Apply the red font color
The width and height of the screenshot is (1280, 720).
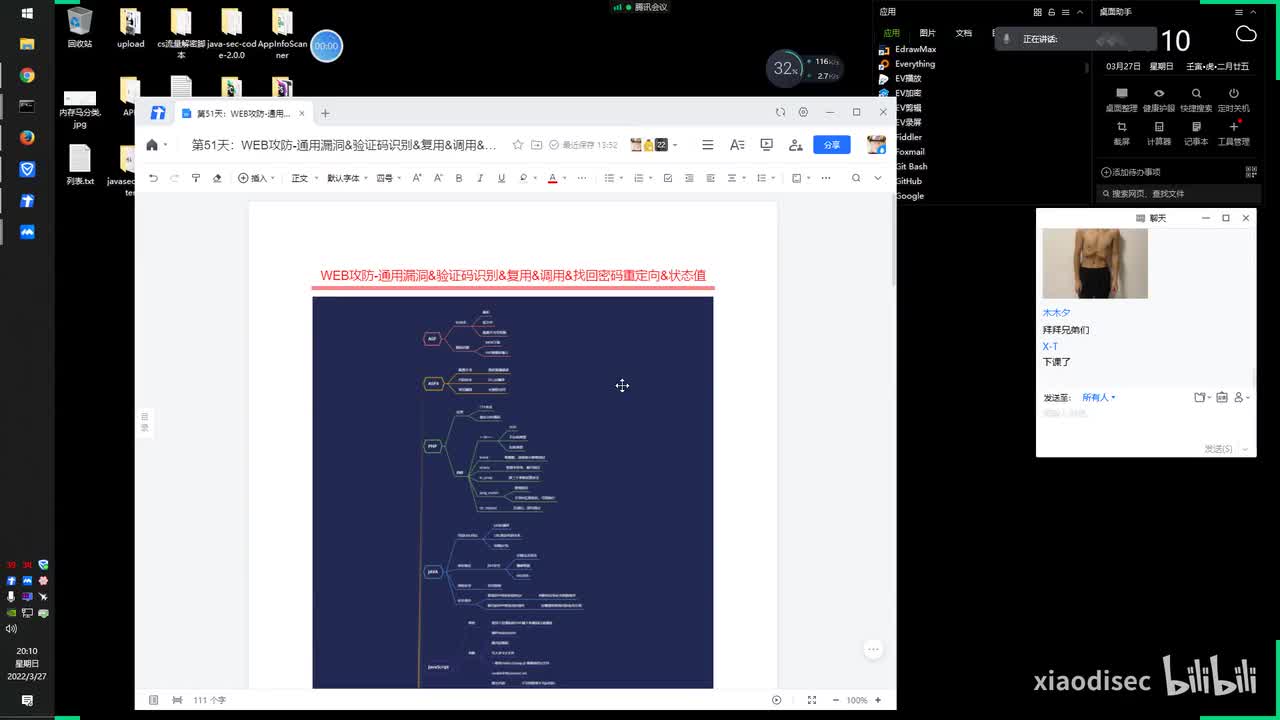tap(552, 178)
